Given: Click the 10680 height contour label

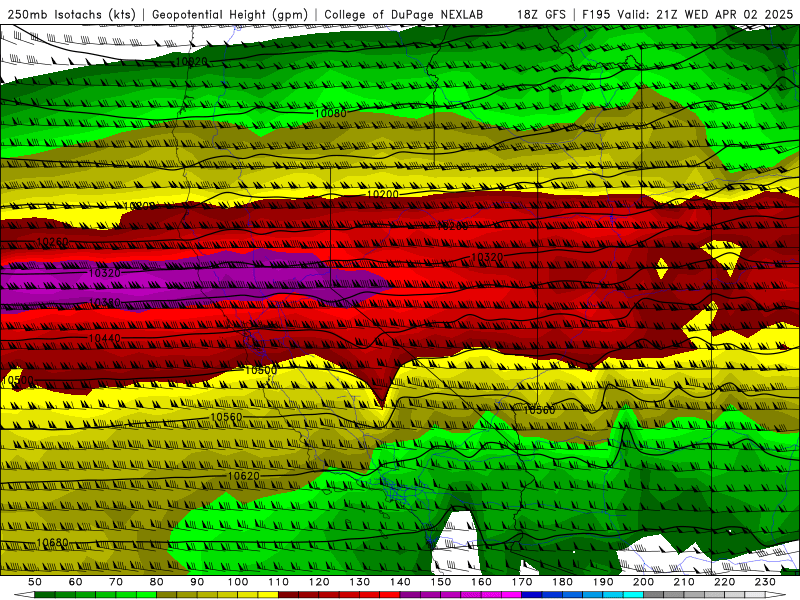Looking at the screenshot, I should tap(53, 542).
